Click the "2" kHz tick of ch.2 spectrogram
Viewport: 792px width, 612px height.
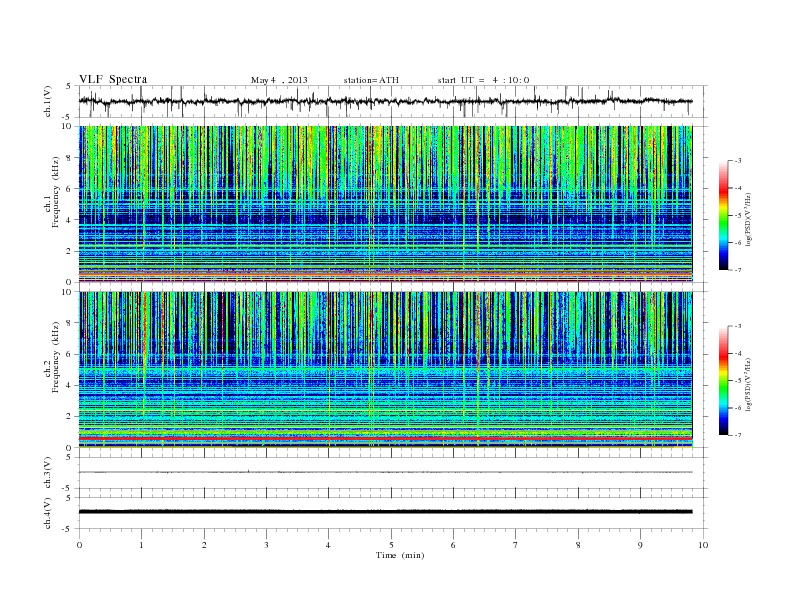pos(69,417)
